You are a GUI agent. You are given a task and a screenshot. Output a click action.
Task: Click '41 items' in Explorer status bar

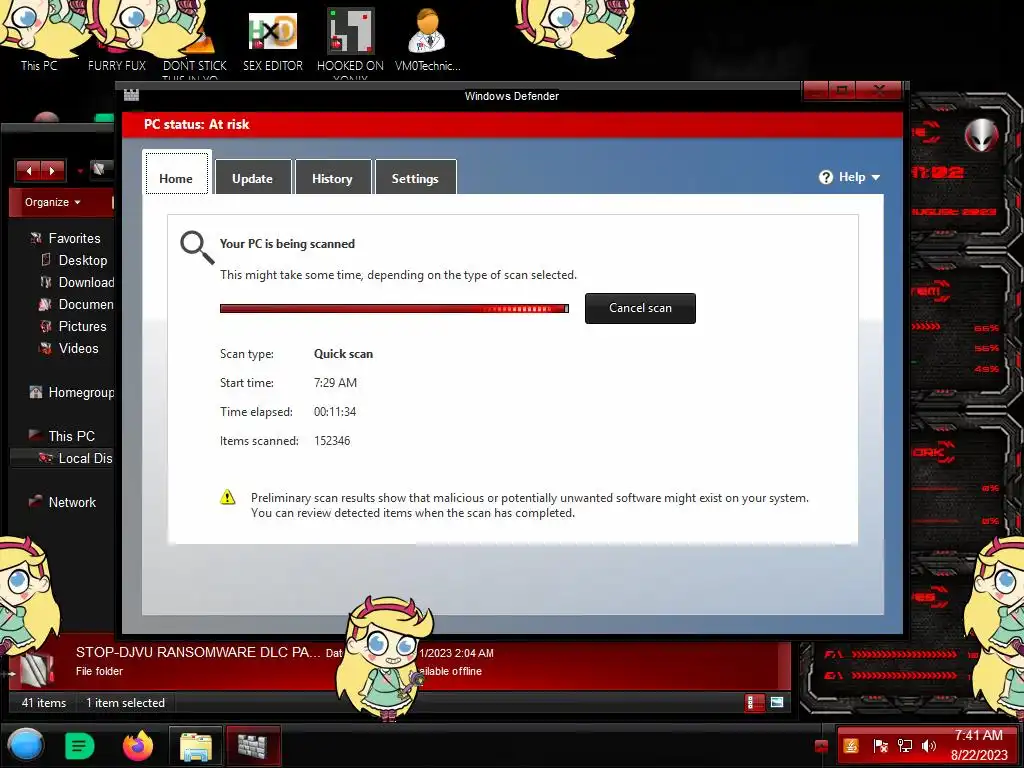44,703
